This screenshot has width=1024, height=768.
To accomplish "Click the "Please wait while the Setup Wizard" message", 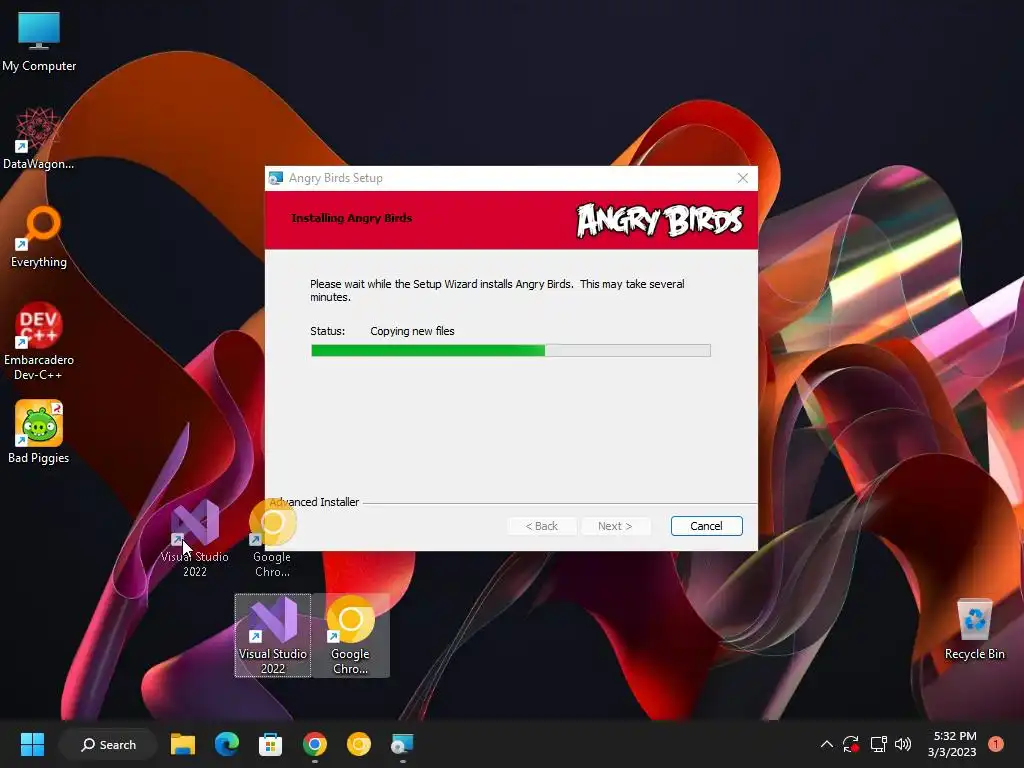I will coord(497,291).
